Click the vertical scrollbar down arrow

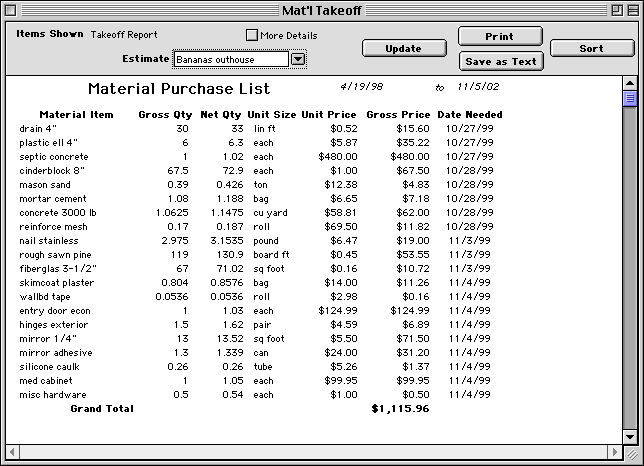pyautogui.click(x=630, y=437)
